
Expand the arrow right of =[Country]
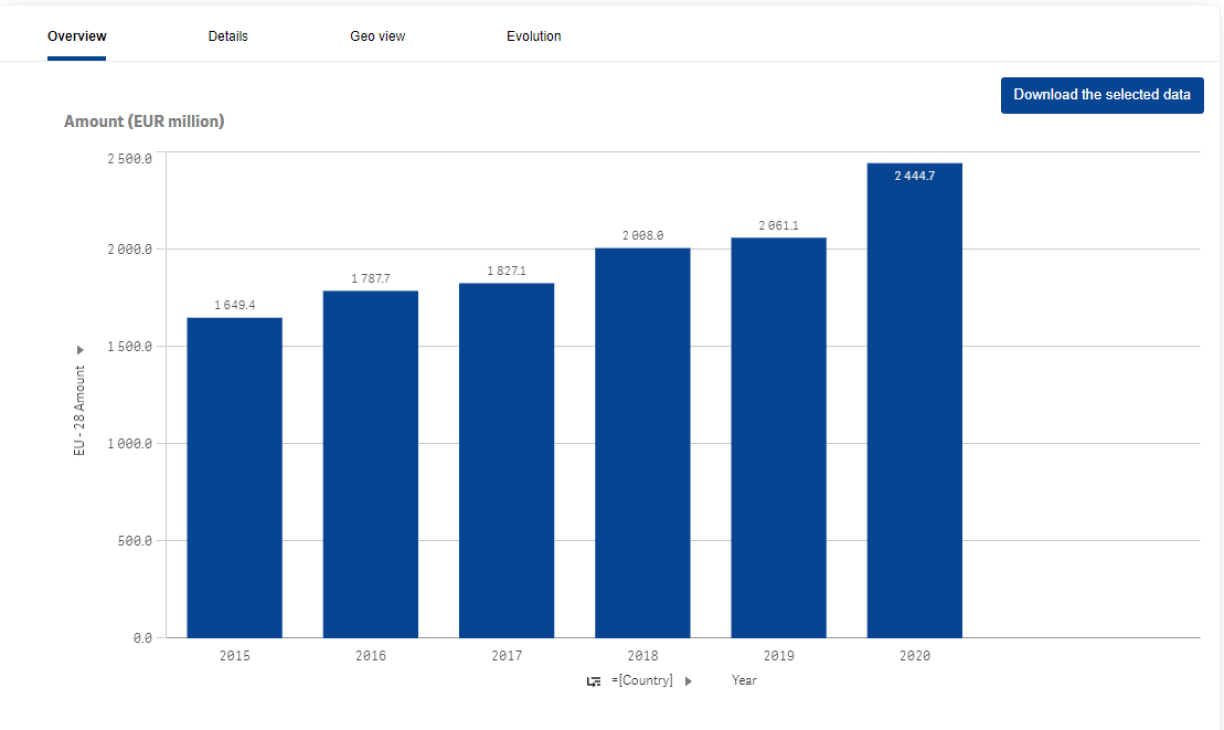coord(689,681)
